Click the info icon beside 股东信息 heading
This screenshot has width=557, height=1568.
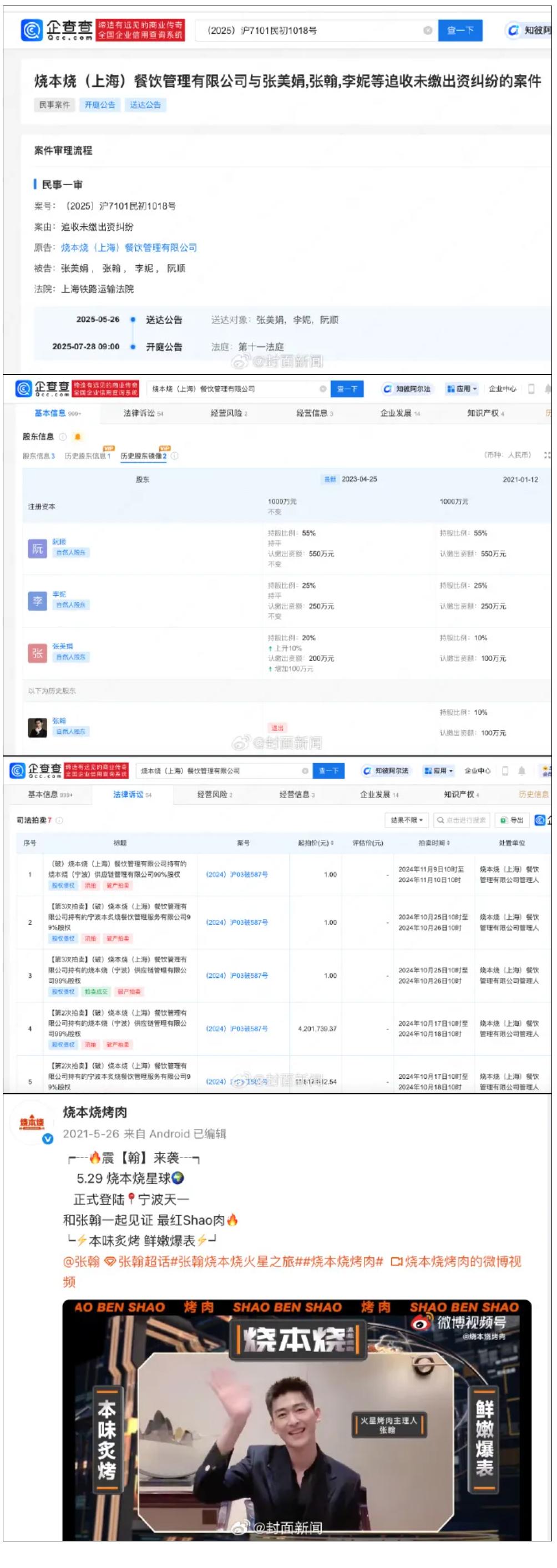pos(63,437)
